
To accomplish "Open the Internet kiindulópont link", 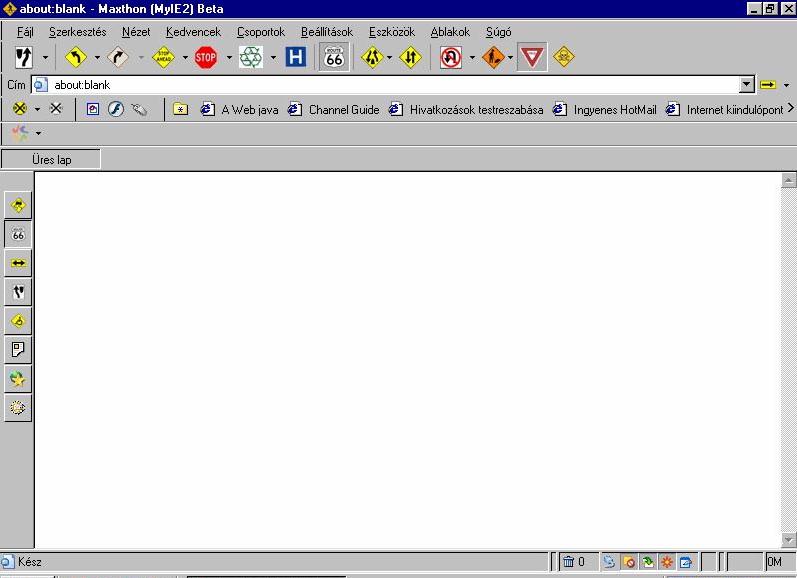I will click(x=725, y=109).
